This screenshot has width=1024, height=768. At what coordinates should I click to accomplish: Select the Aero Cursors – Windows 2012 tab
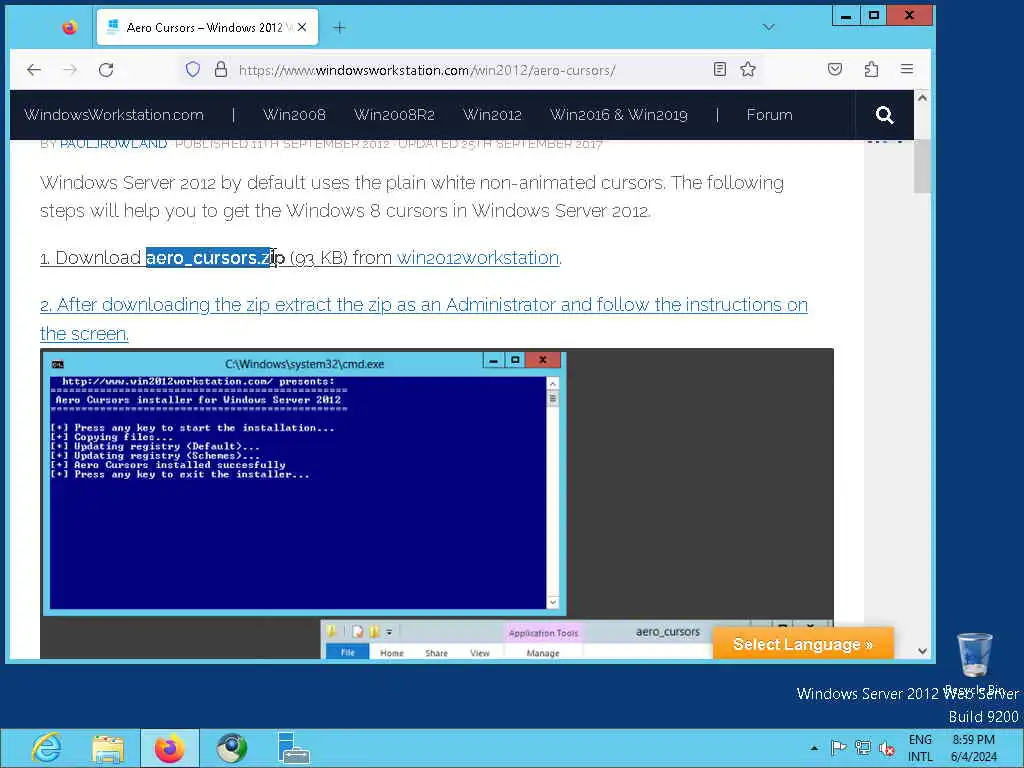[207, 27]
